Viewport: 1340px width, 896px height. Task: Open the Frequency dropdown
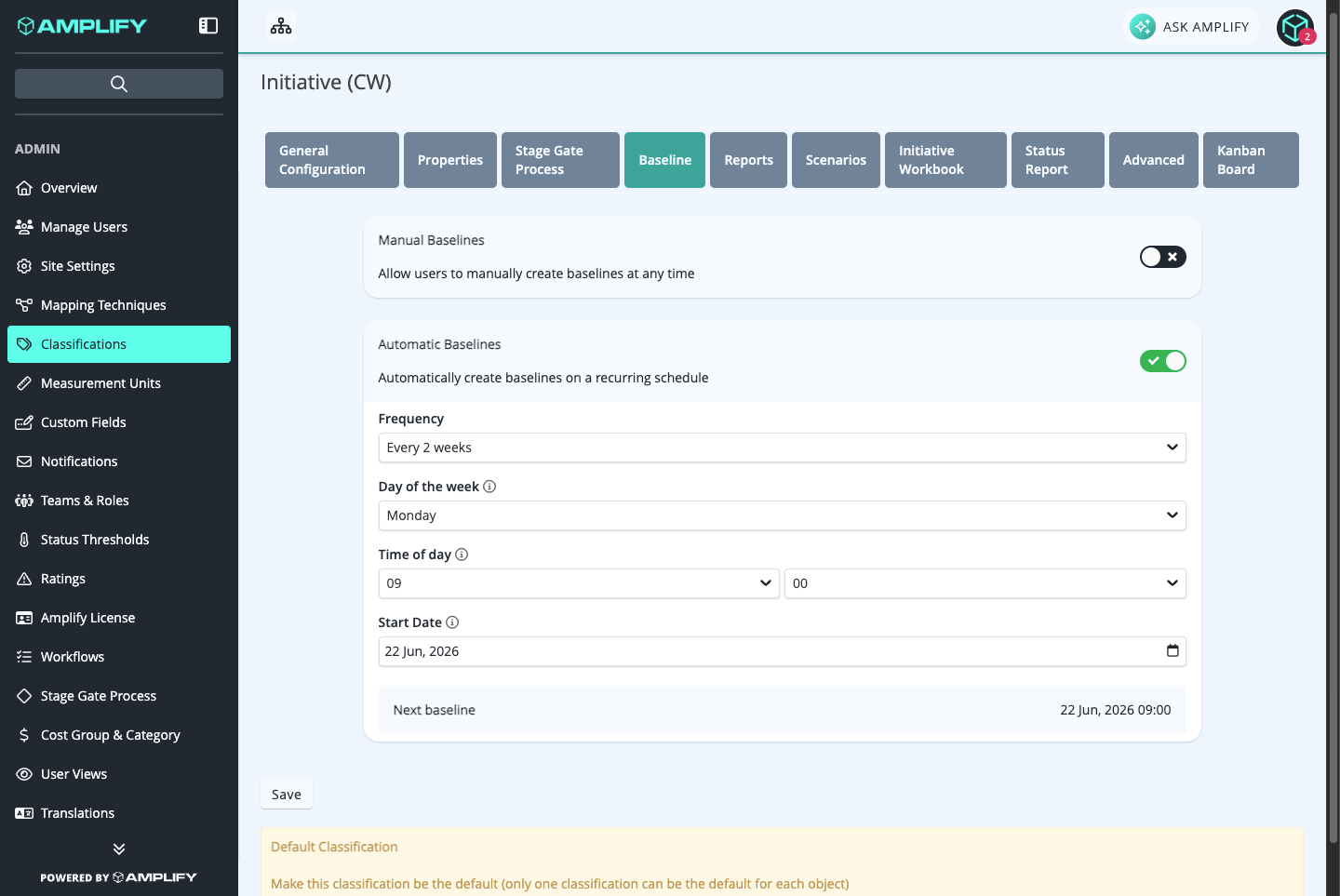(782, 448)
